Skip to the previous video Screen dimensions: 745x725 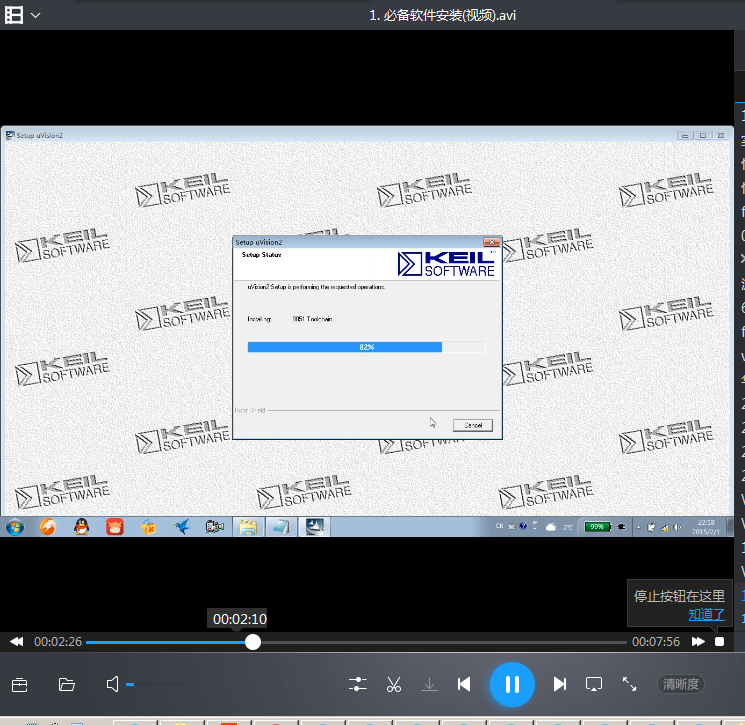[464, 684]
